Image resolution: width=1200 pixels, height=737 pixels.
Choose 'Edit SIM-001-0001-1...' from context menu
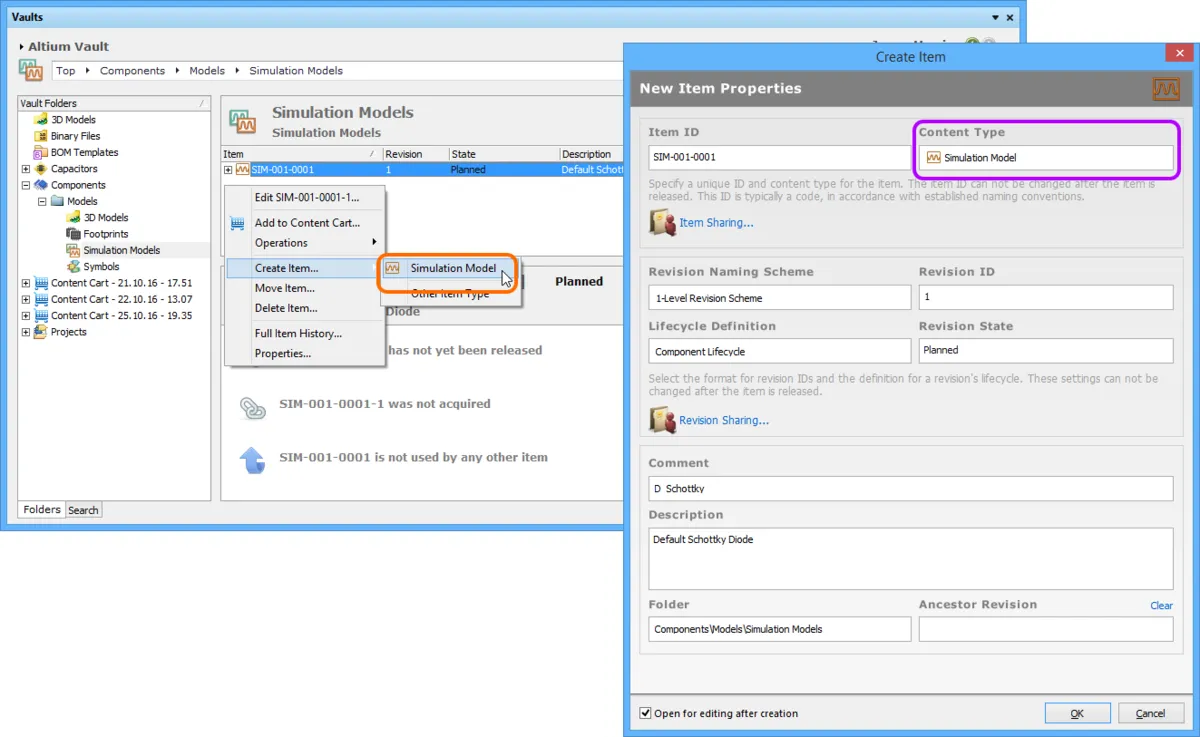coord(305,197)
